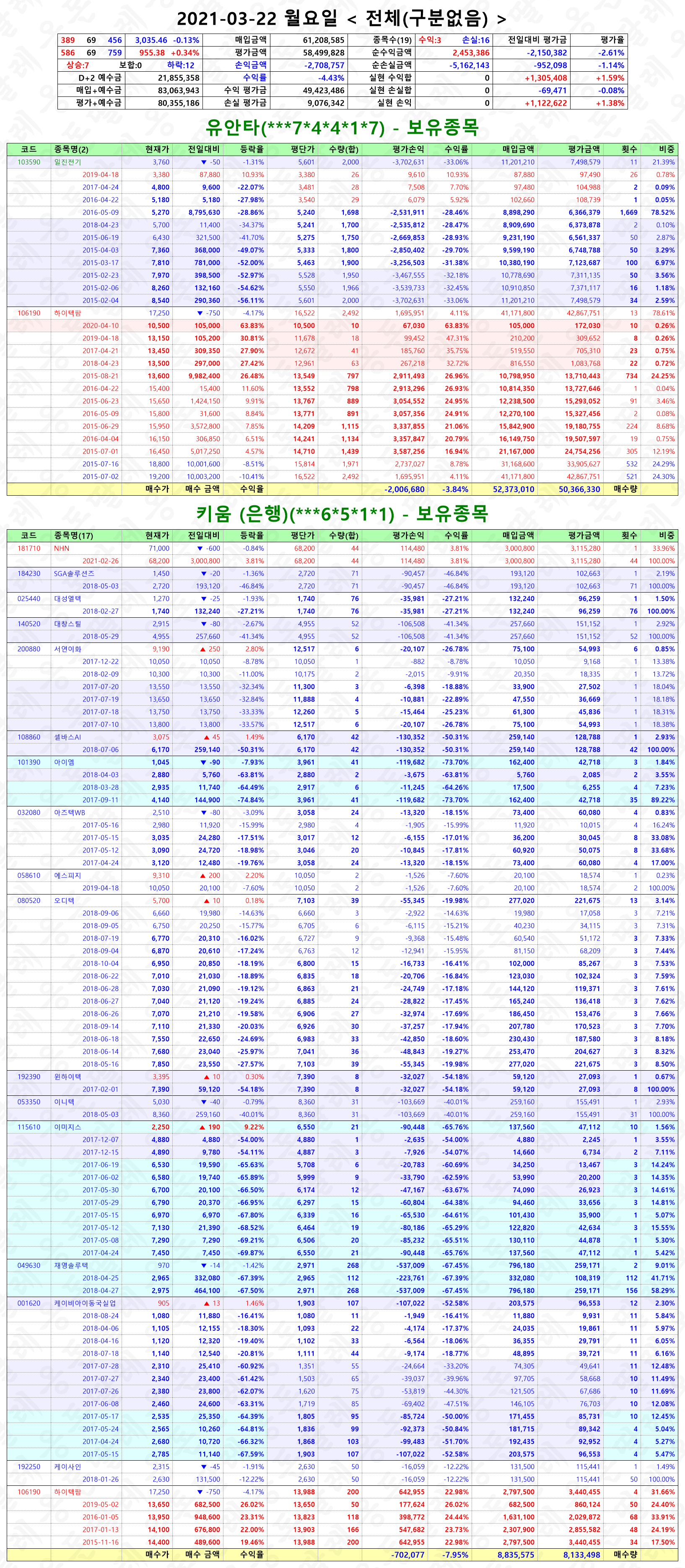The width and height of the screenshot is (685, 1568).
Task: Click the 평가율 value -2.61%
Action: tap(611, 53)
